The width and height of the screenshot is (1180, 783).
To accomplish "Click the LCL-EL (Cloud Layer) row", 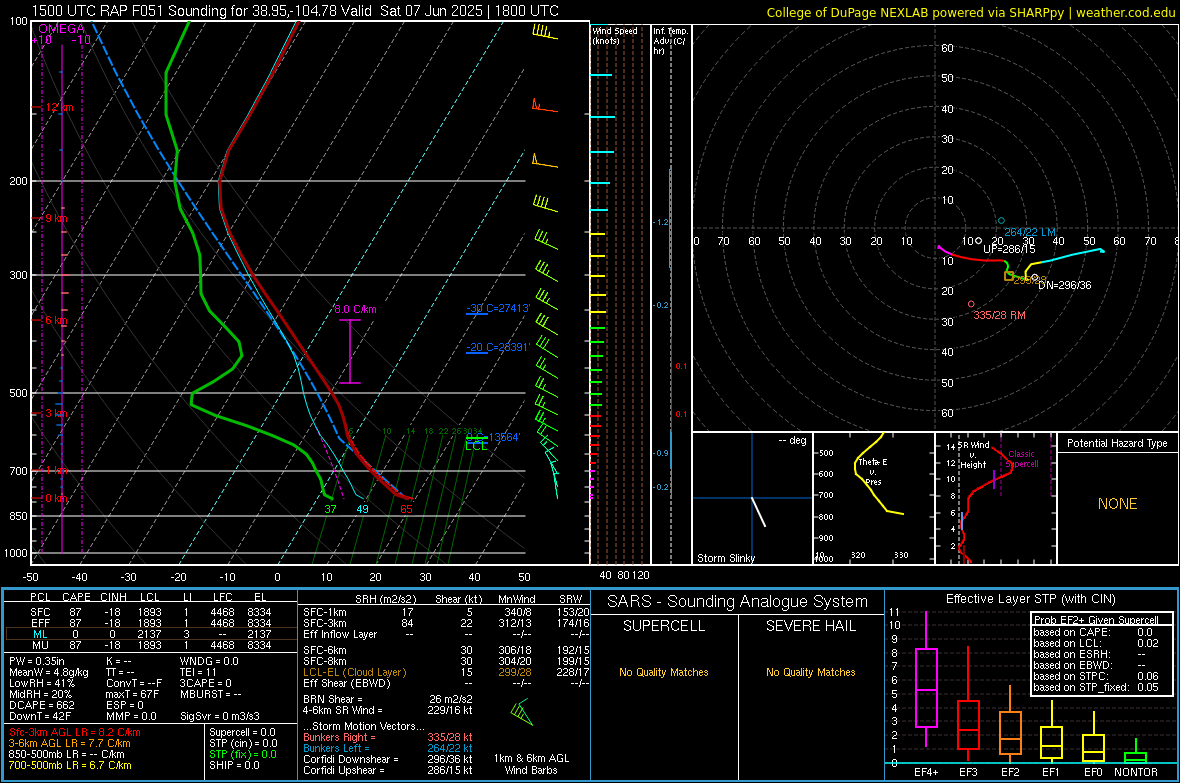I will [x=446, y=672].
